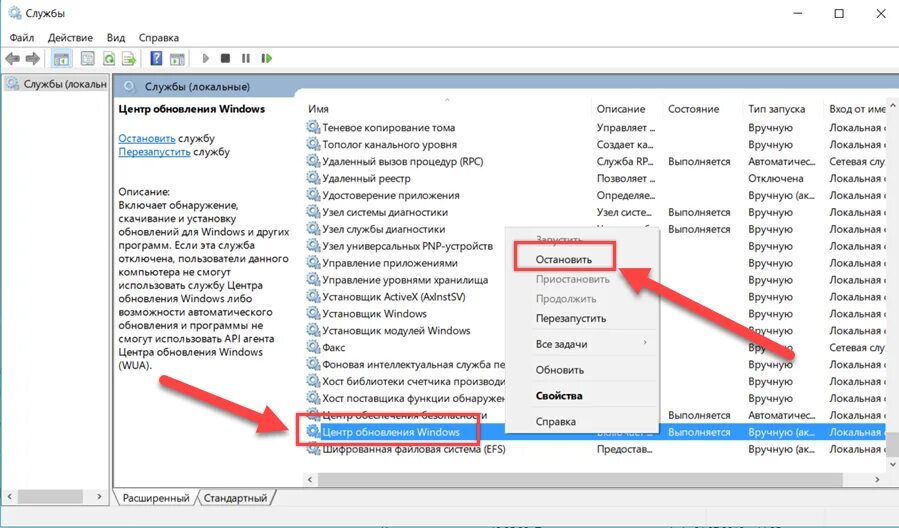Click the blue Help question mark icon

pyautogui.click(x=156, y=58)
